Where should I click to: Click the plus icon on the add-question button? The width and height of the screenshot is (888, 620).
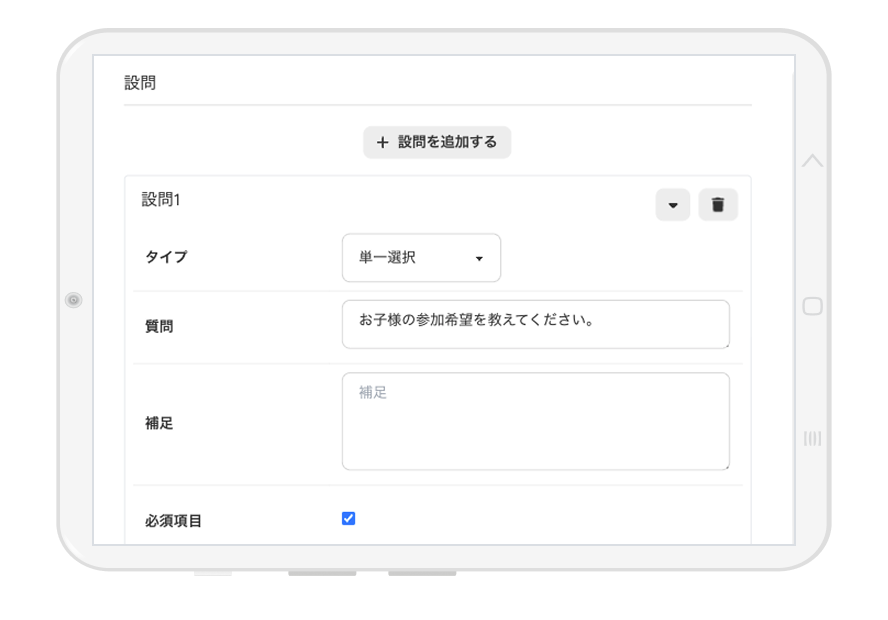click(382, 143)
